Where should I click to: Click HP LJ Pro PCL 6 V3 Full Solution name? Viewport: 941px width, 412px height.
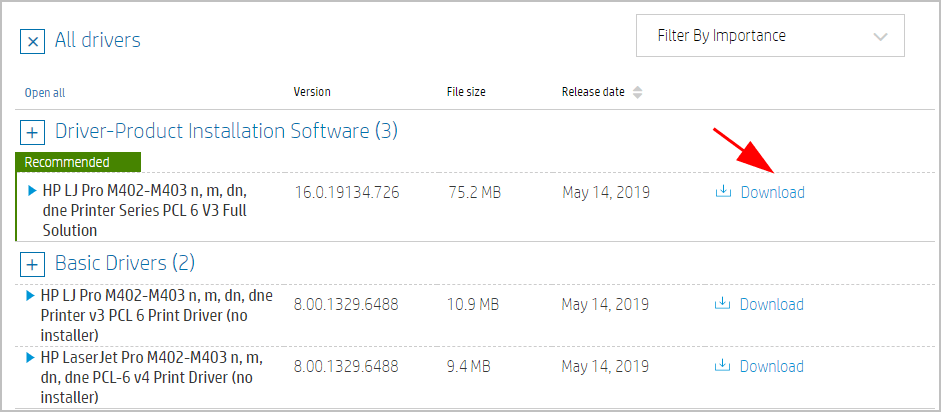(x=145, y=210)
